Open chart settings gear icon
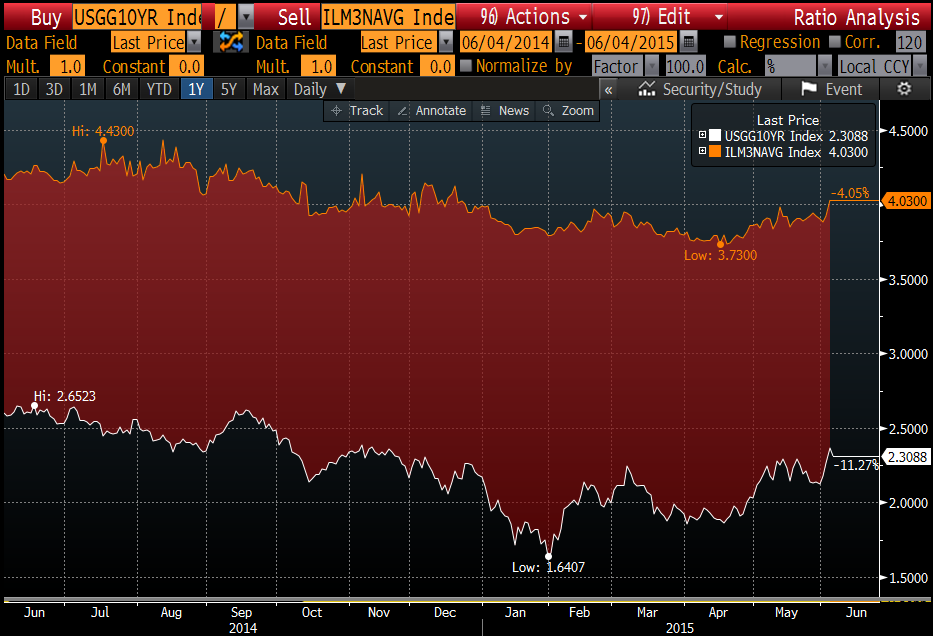Viewport: 933px width, 636px height. 904,89
